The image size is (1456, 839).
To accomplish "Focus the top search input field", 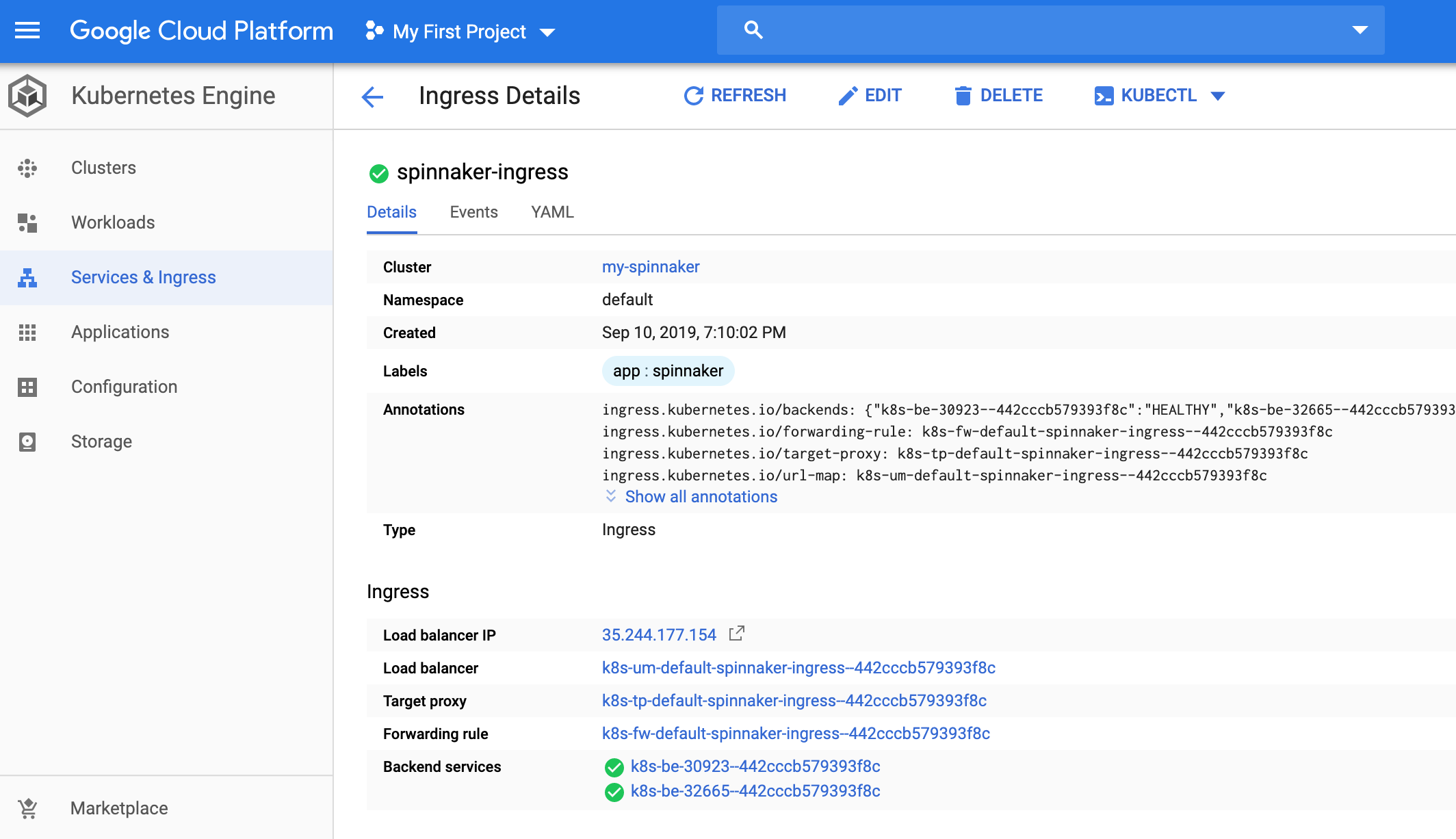I will (1050, 30).
